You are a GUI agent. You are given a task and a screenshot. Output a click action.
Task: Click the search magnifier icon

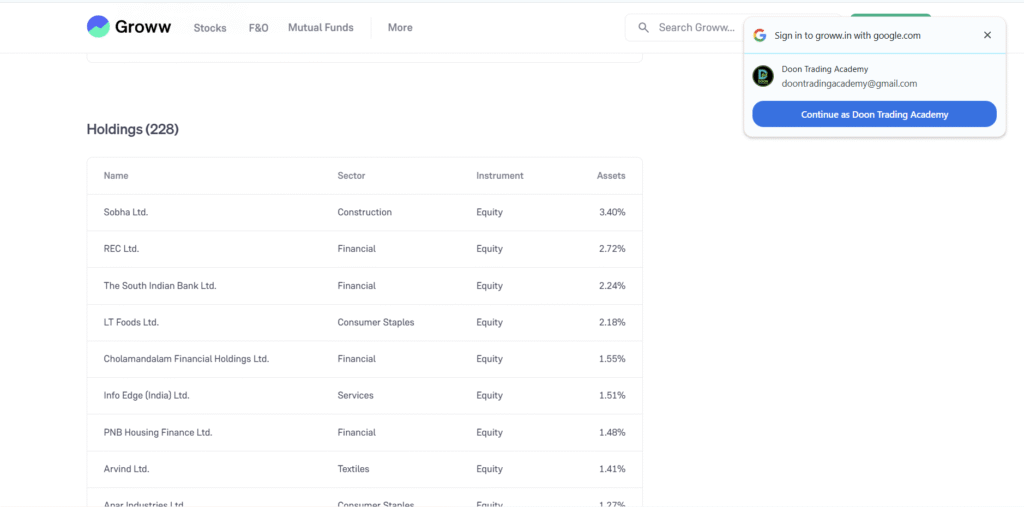(x=644, y=28)
